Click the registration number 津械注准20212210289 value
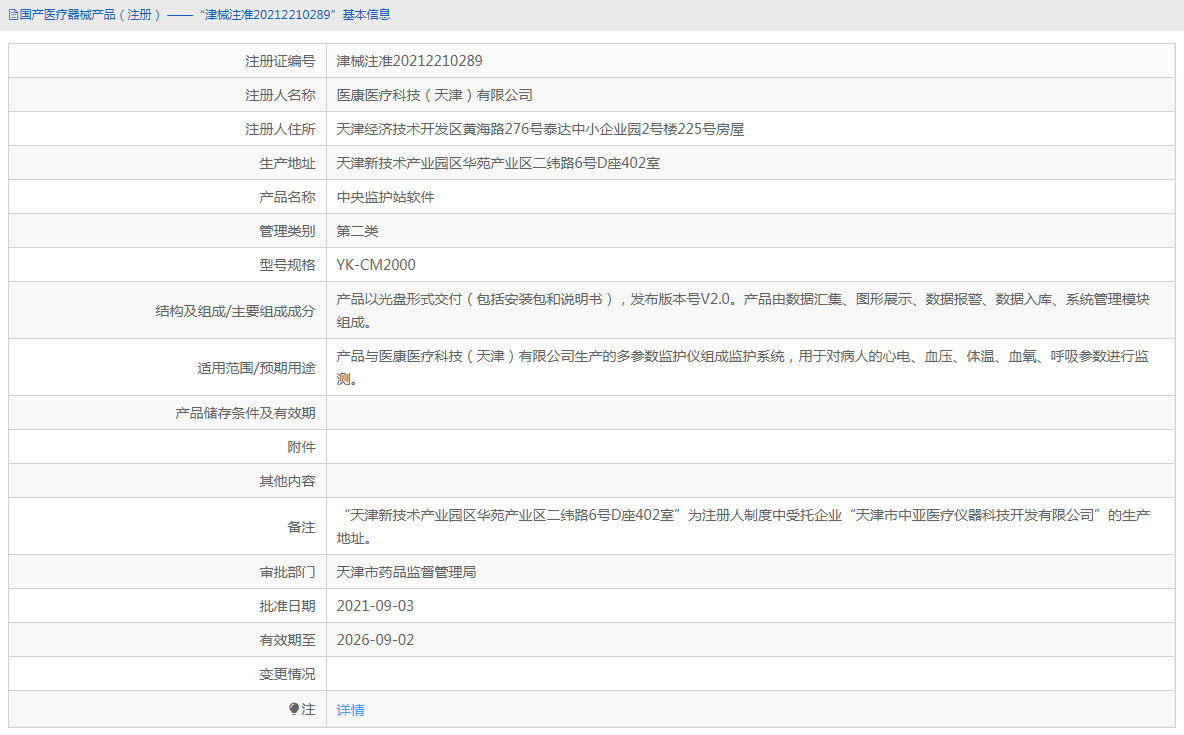 [x=409, y=61]
